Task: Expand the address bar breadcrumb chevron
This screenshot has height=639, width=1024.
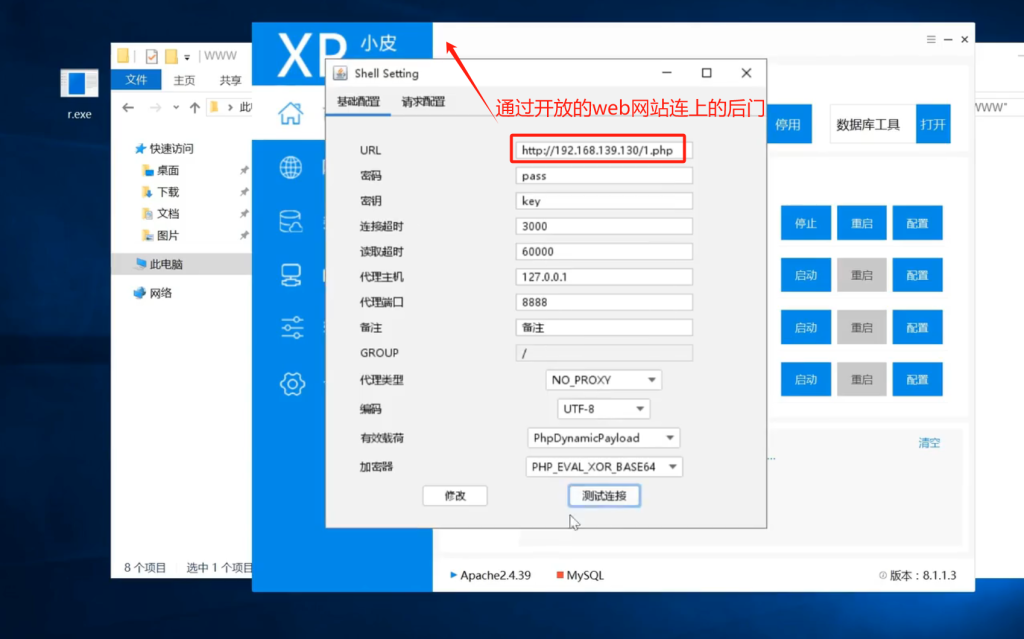Action: [230, 107]
